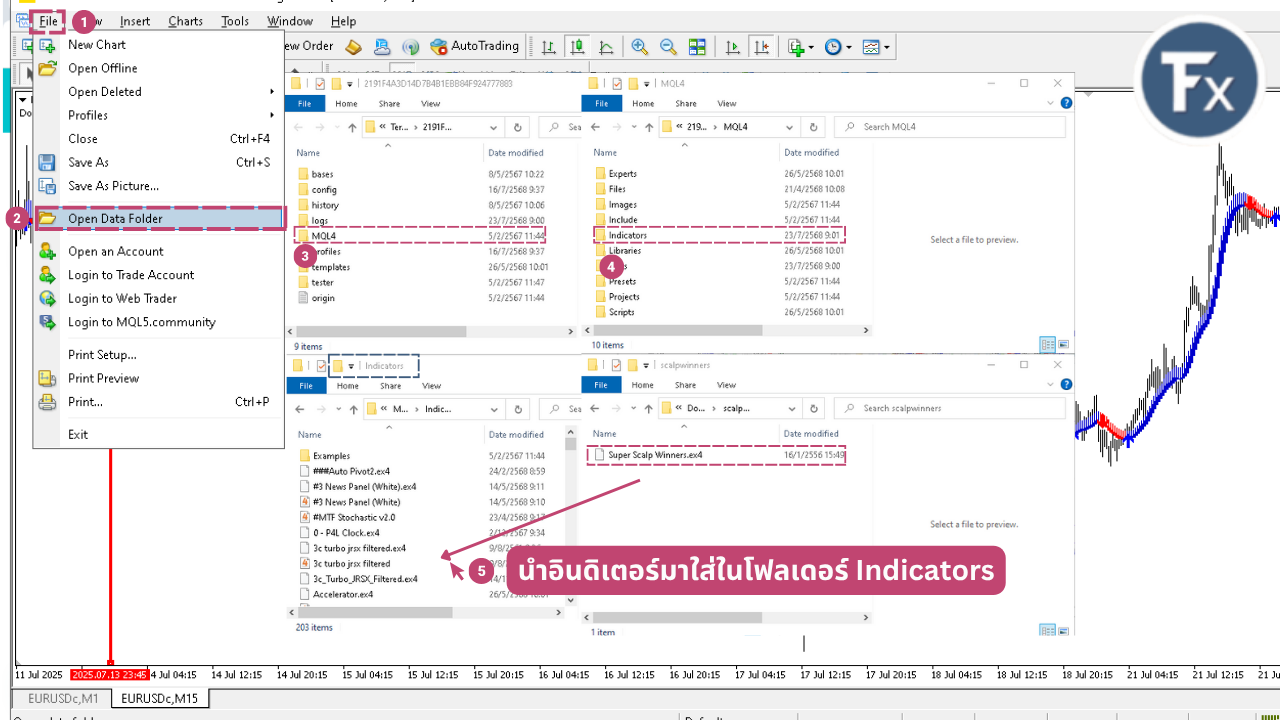Open the Indicators folder in MQL4 window
Viewport: 1280px width, 720px height.
pyautogui.click(x=627, y=235)
